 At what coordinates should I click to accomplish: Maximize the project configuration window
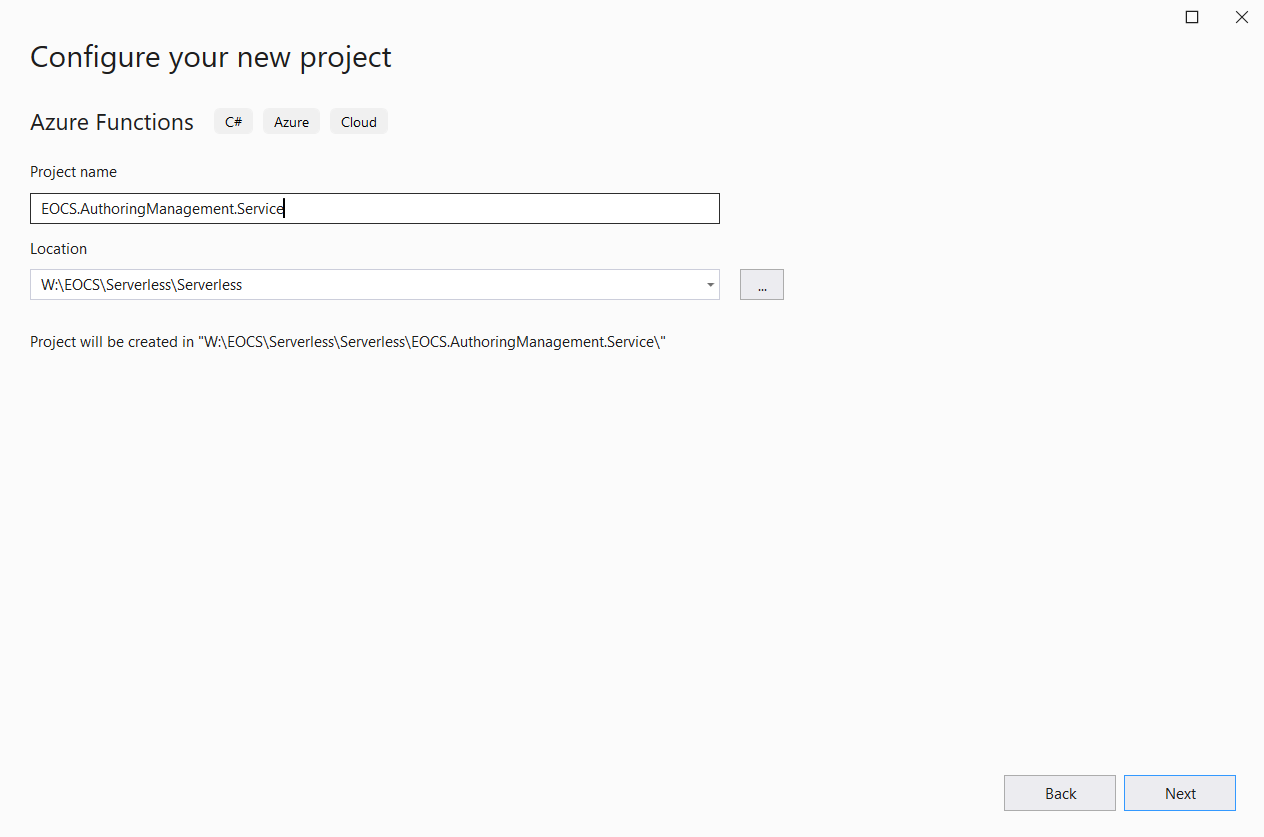coord(1191,17)
